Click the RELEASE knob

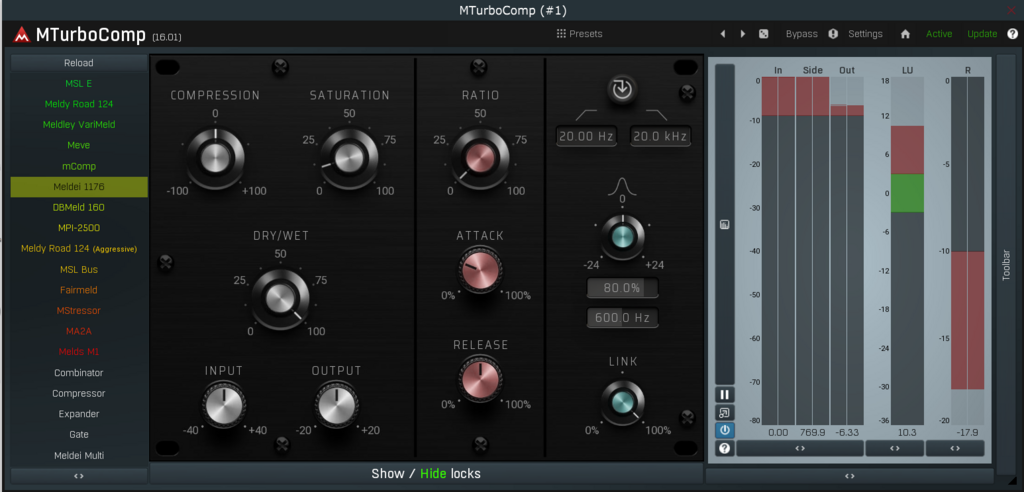[481, 379]
